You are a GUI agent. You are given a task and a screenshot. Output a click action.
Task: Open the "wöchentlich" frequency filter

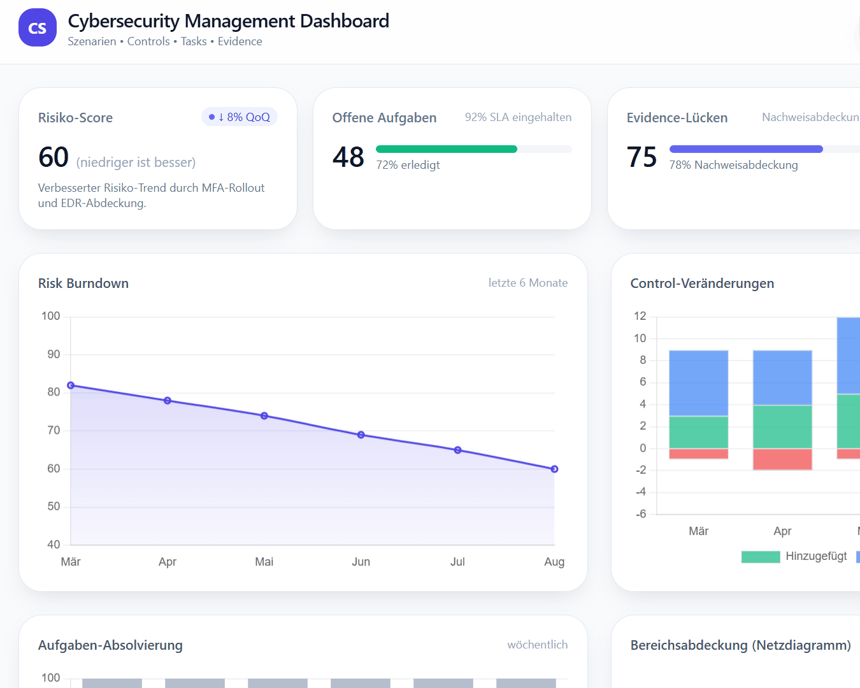click(x=537, y=645)
